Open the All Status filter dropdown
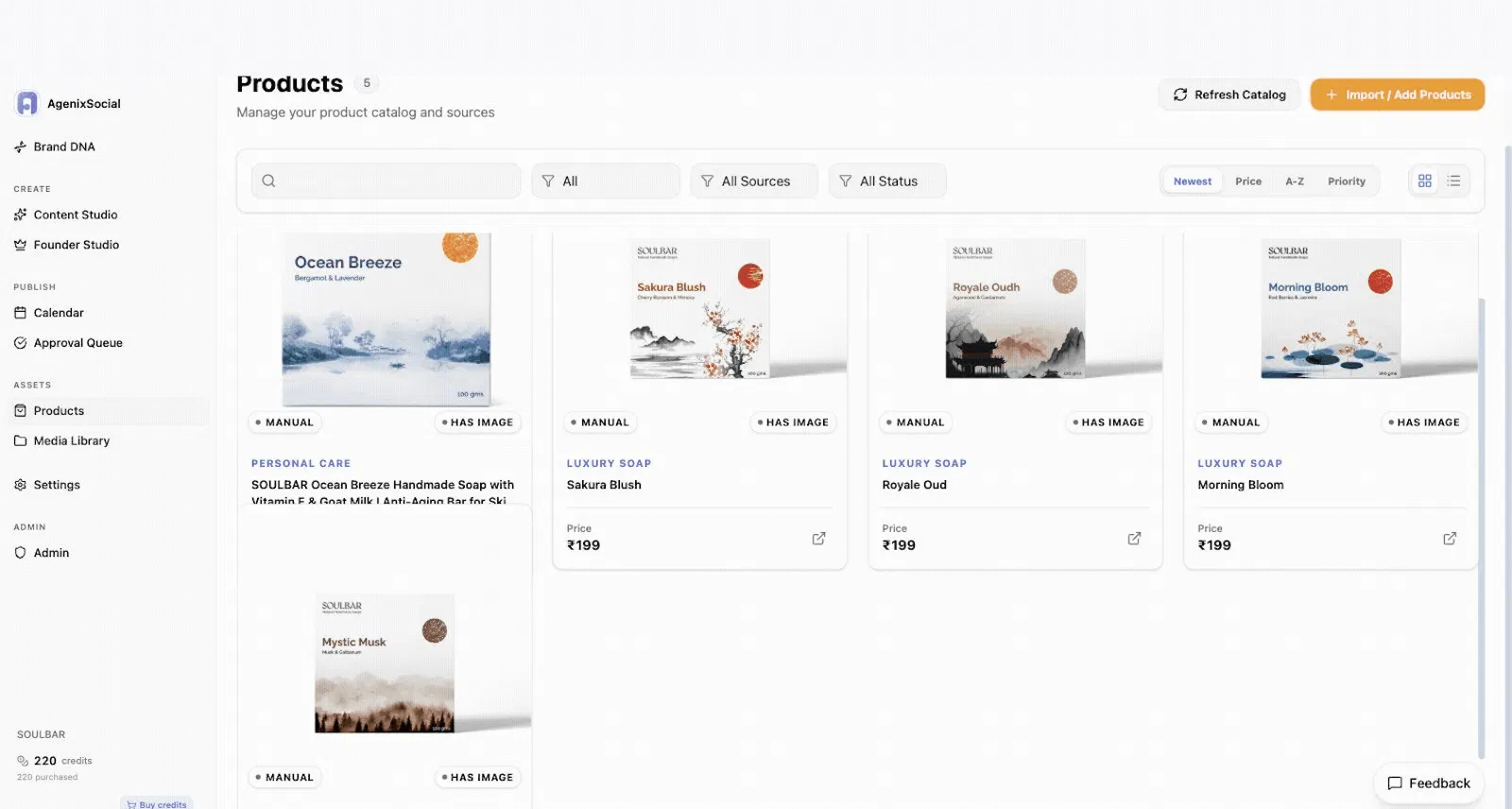The height and width of the screenshot is (809, 1512). (x=887, y=181)
